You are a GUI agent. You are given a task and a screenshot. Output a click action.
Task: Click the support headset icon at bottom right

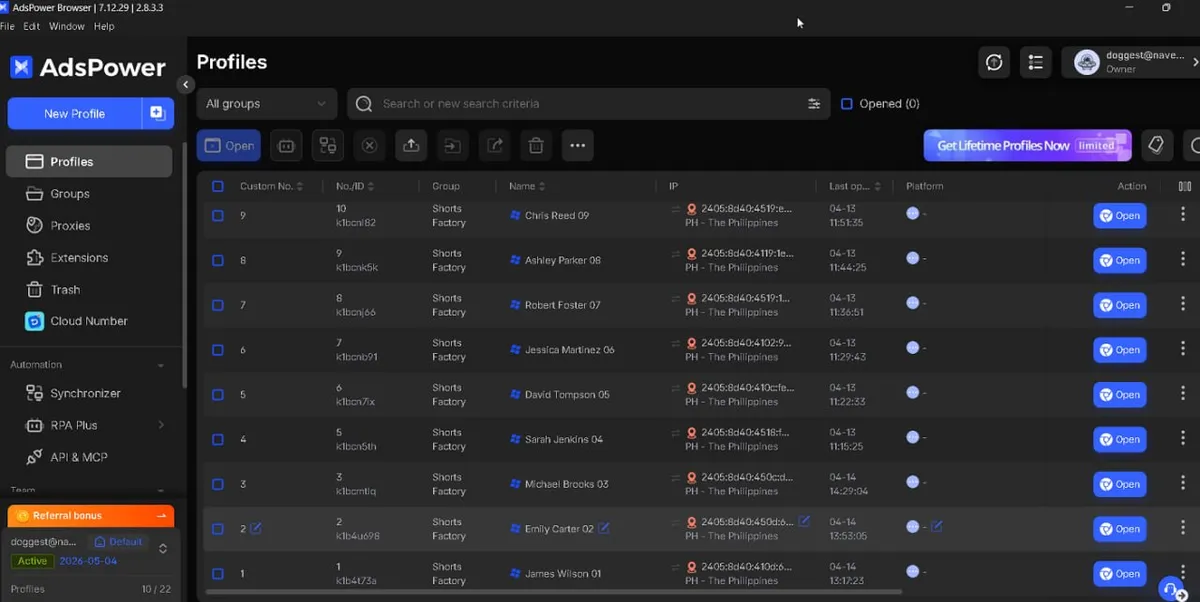1170,590
